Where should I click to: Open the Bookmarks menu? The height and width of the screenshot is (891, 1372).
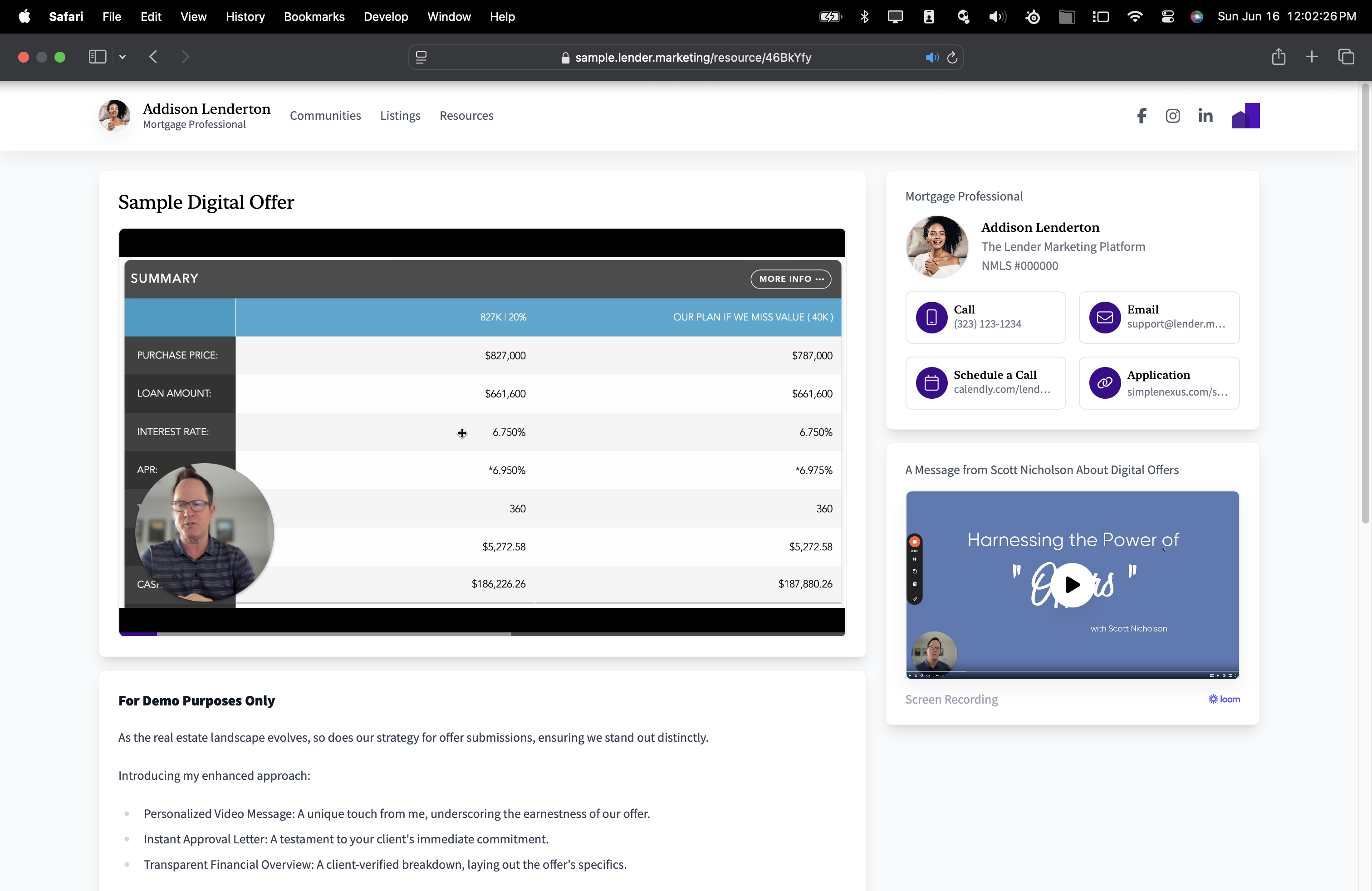click(x=314, y=17)
